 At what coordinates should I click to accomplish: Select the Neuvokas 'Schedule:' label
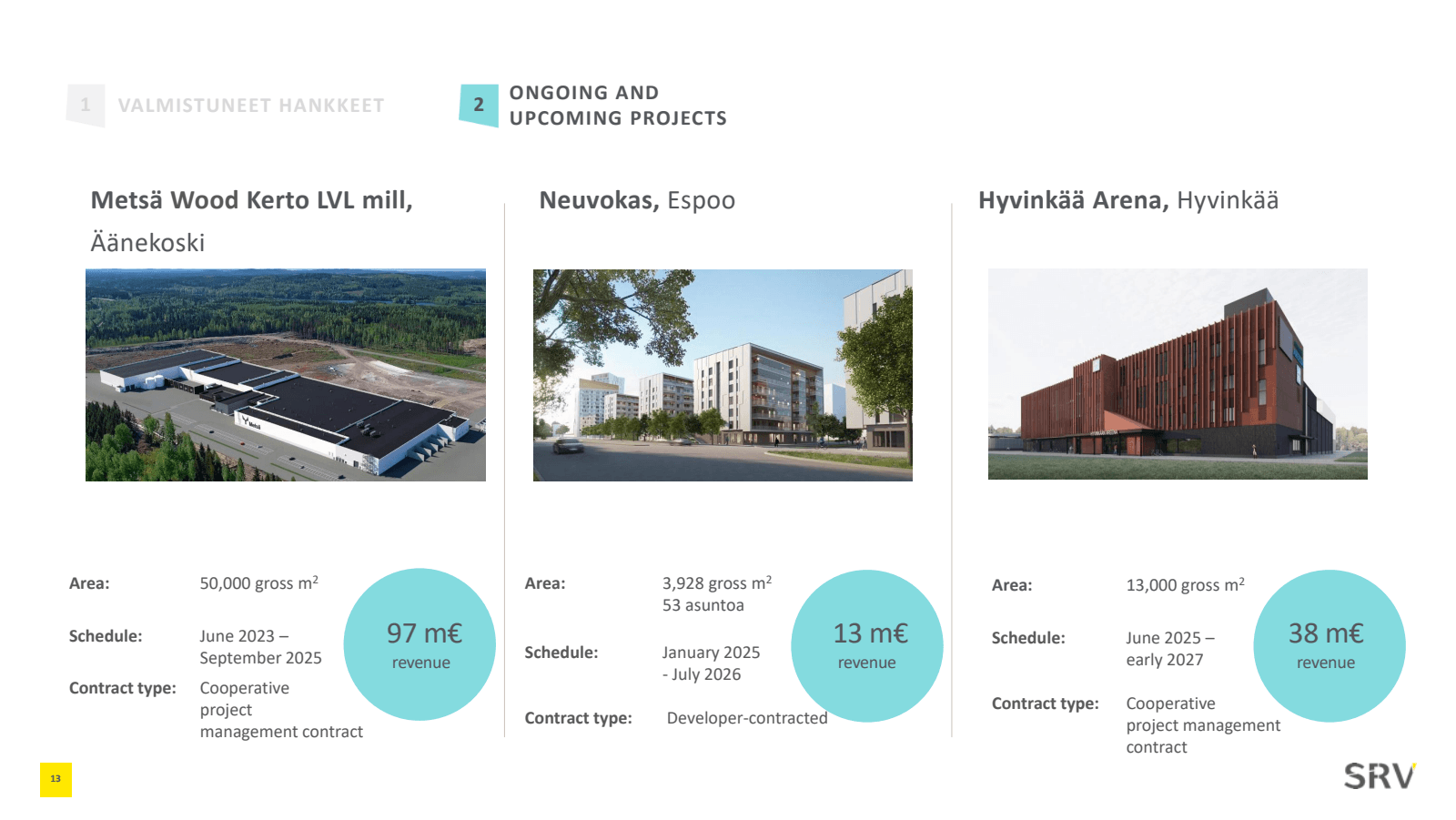[561, 653]
